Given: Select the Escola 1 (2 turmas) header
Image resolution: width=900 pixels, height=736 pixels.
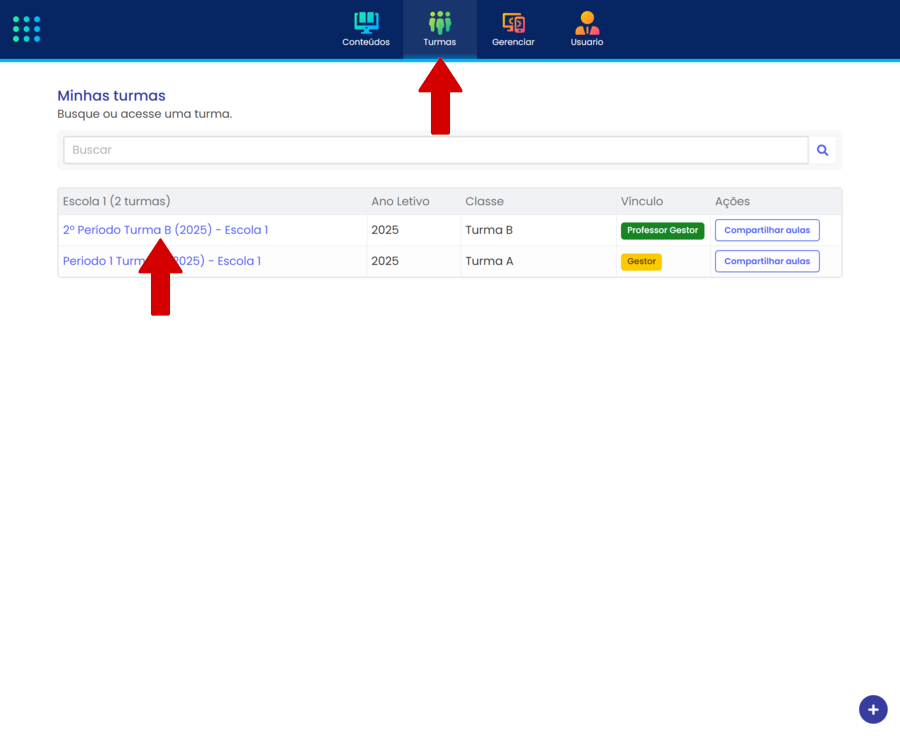Looking at the screenshot, I should [116, 201].
